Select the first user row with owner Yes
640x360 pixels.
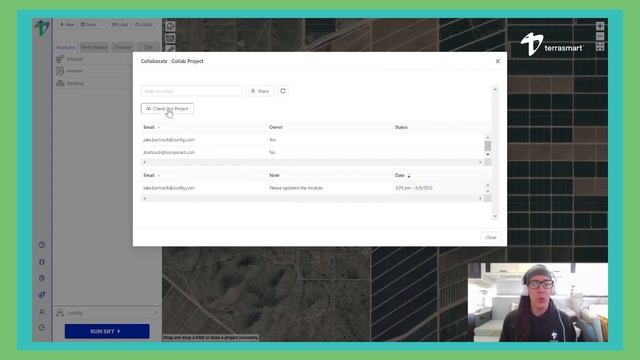[x=312, y=140]
